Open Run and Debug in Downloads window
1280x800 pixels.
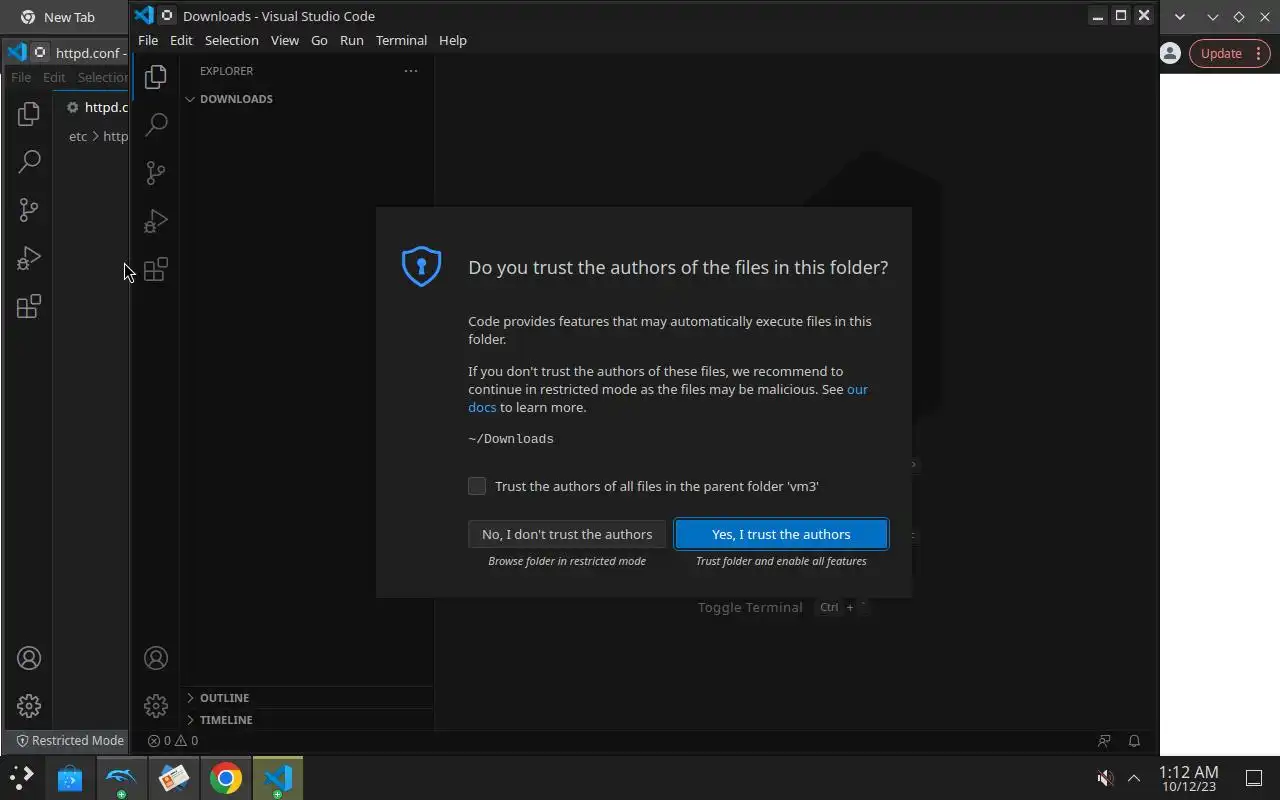[x=155, y=221]
